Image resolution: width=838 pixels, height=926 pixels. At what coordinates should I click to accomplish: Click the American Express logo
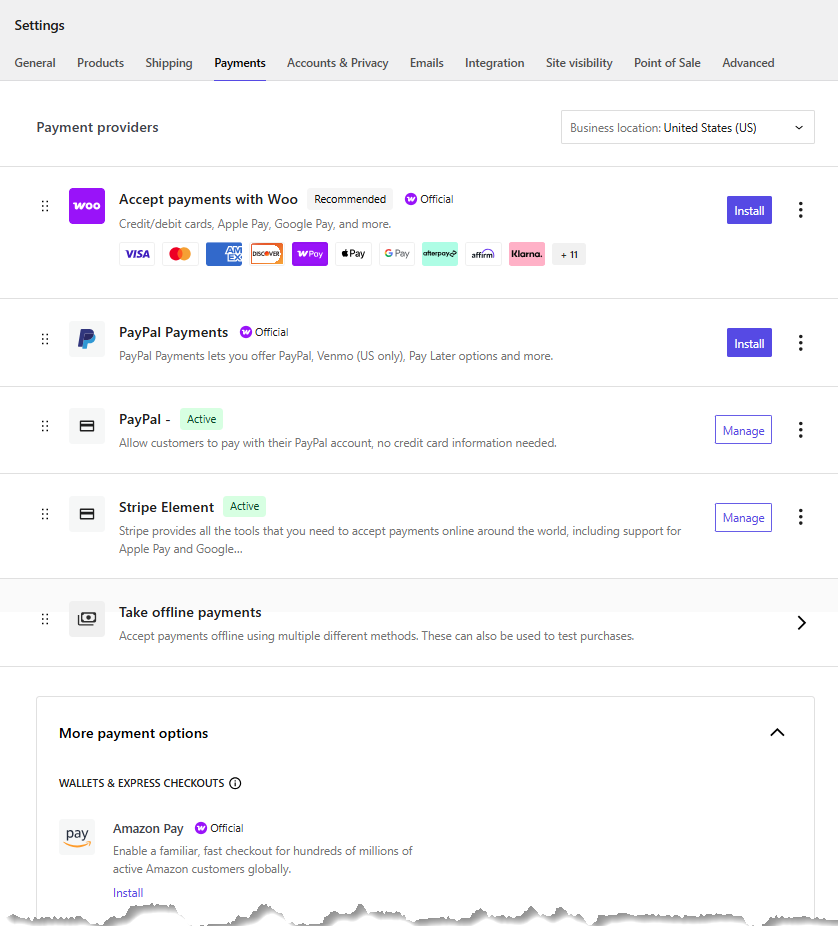pos(224,254)
